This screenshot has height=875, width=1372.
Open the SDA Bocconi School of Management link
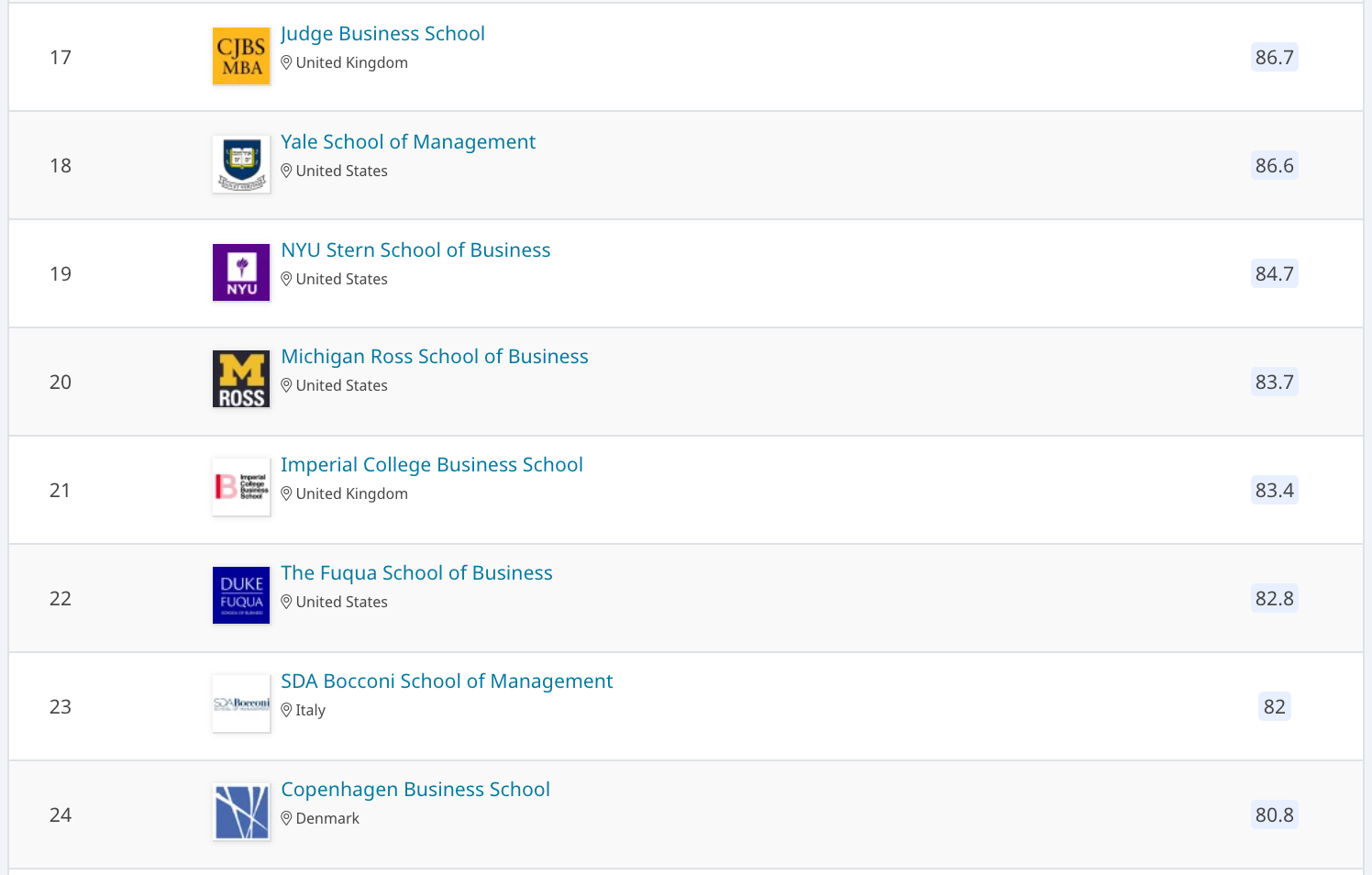pos(447,681)
